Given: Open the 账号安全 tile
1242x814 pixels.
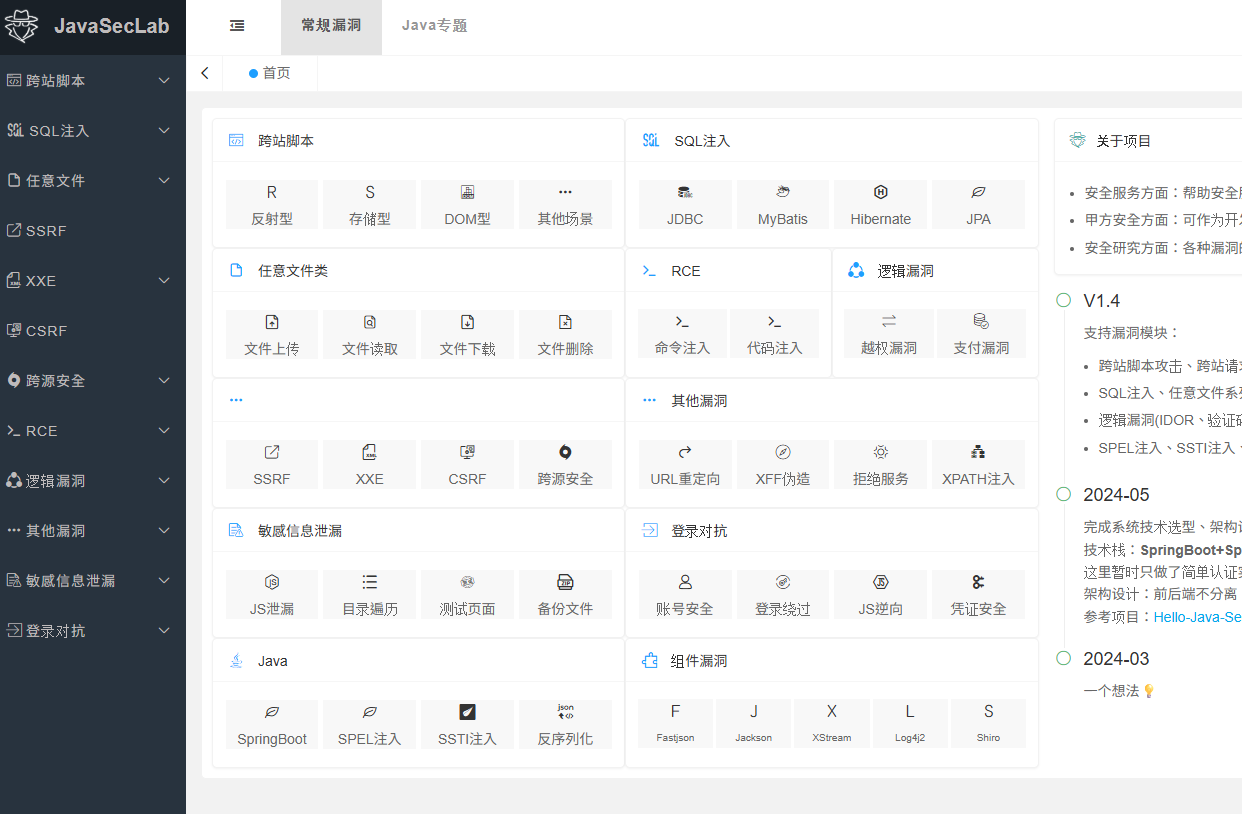Looking at the screenshot, I should 685,595.
